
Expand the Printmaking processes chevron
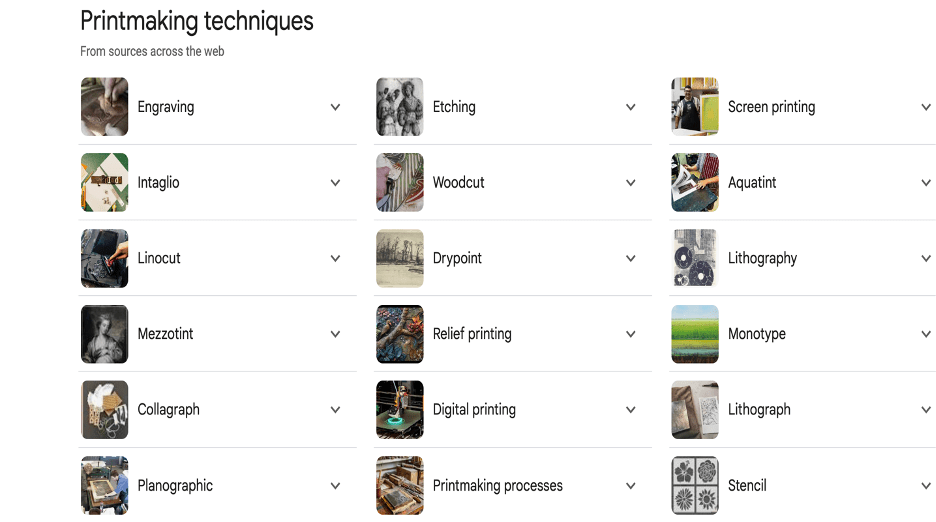(x=631, y=486)
